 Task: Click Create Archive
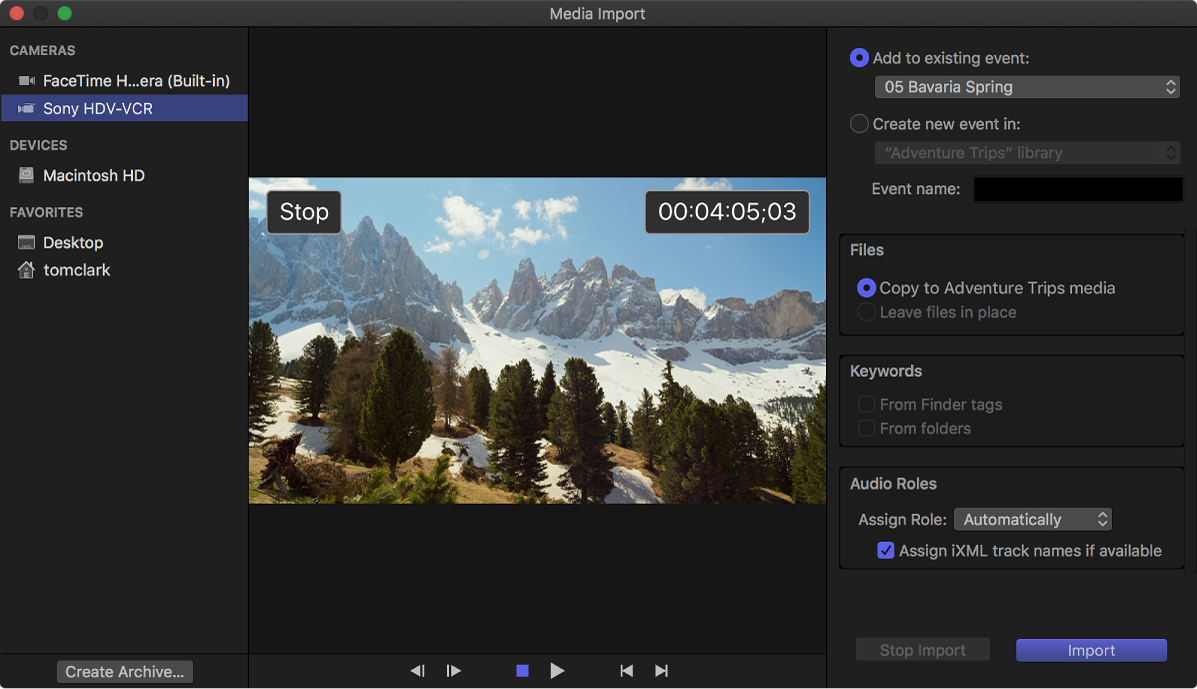click(124, 671)
